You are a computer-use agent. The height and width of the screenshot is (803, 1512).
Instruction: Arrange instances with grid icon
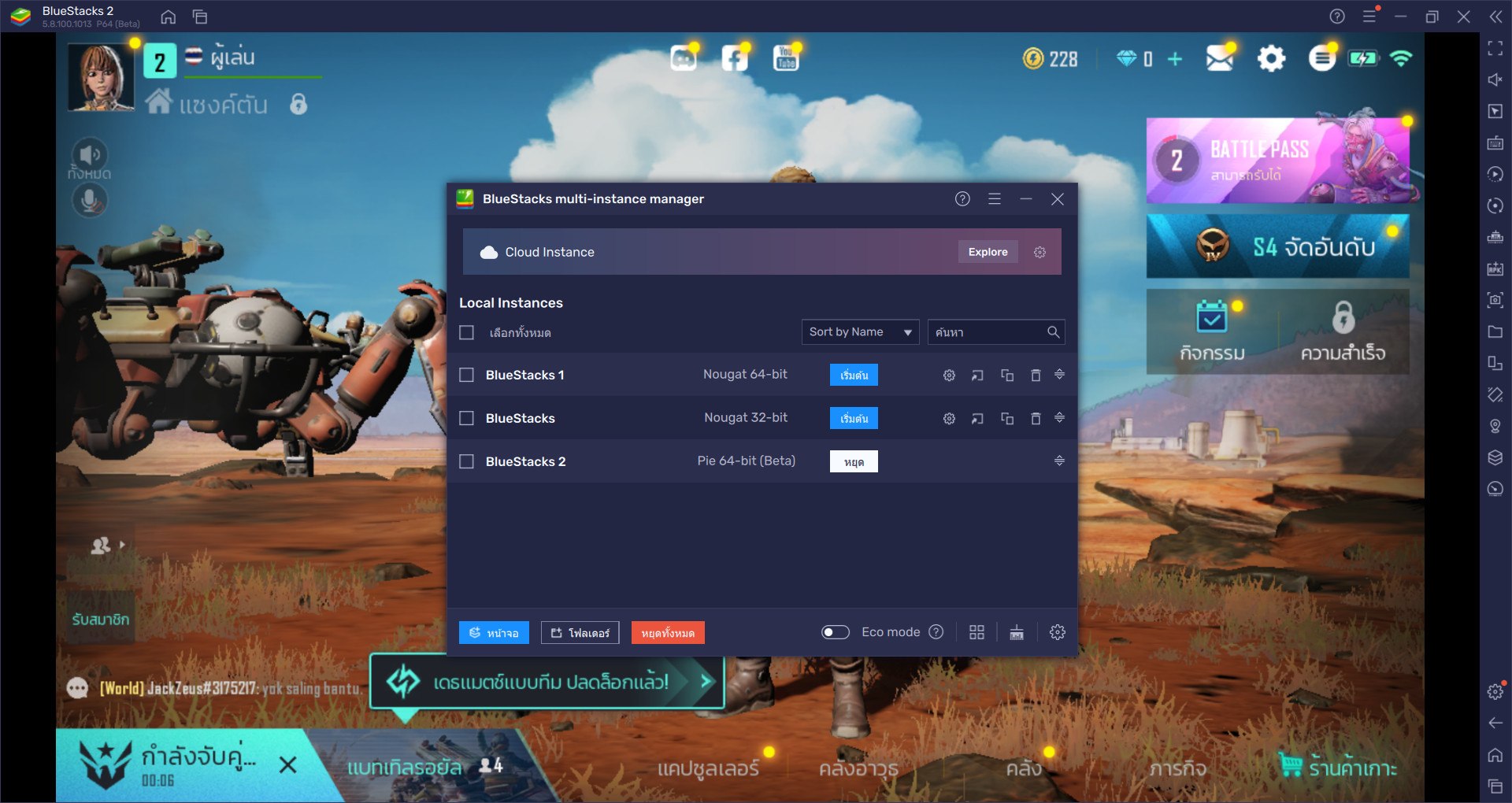click(976, 632)
